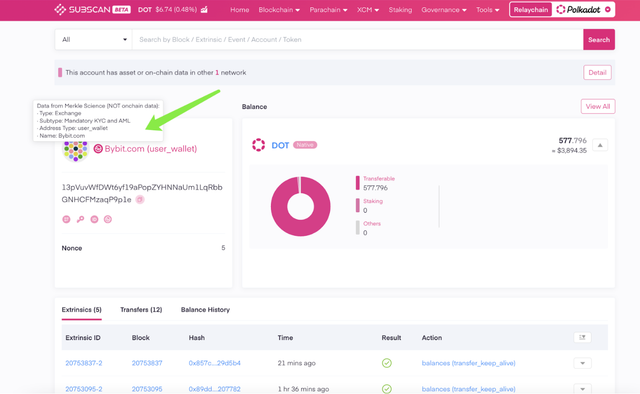The width and height of the screenshot is (640, 394).
Task: Click the Others color swatch
Action: point(358,228)
